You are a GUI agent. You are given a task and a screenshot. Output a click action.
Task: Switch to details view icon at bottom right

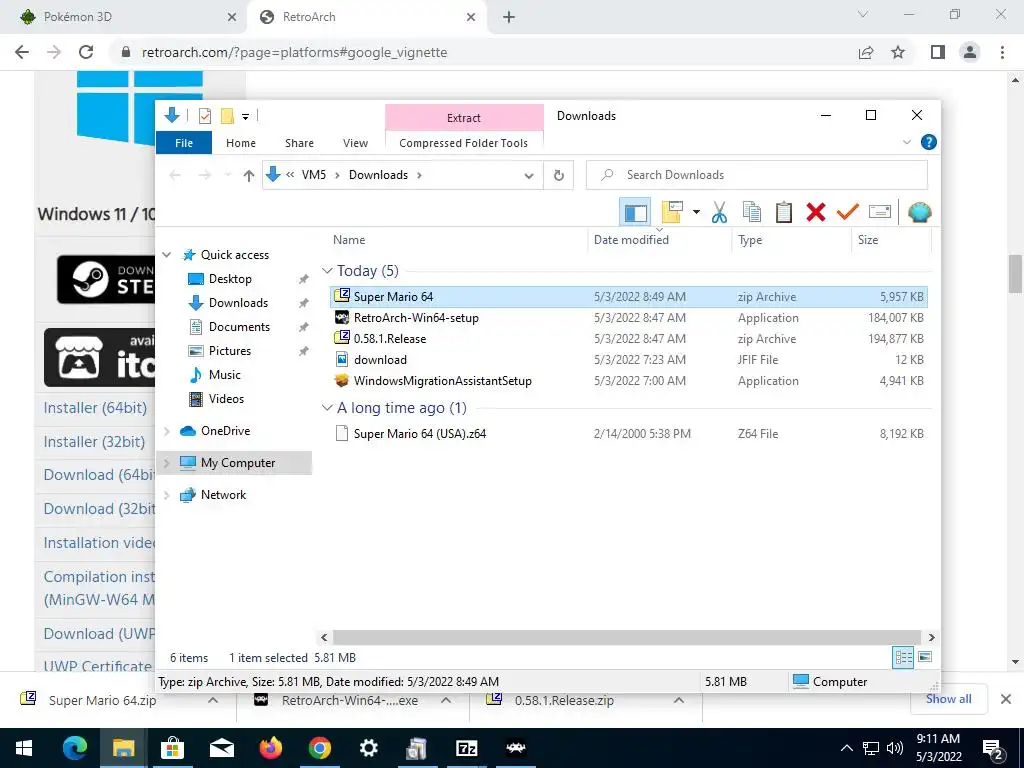[903, 658]
